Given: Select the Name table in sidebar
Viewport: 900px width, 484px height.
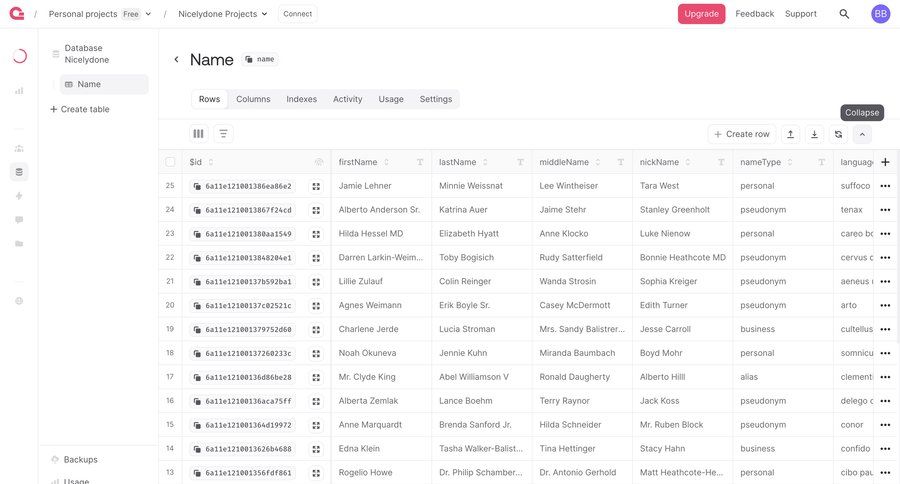Looking at the screenshot, I should point(104,84).
